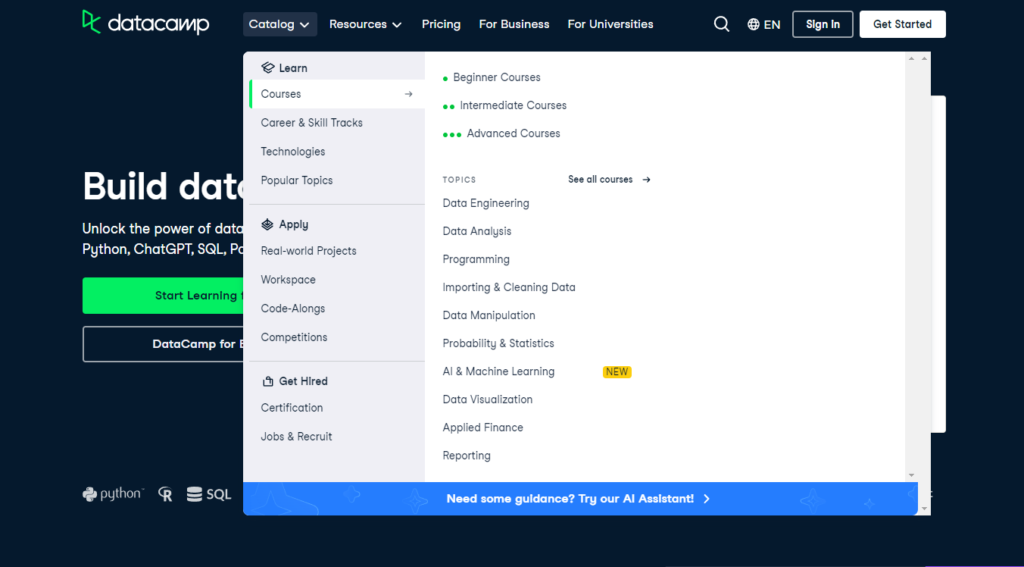Click the R logo
1024x567 pixels.
point(165,494)
